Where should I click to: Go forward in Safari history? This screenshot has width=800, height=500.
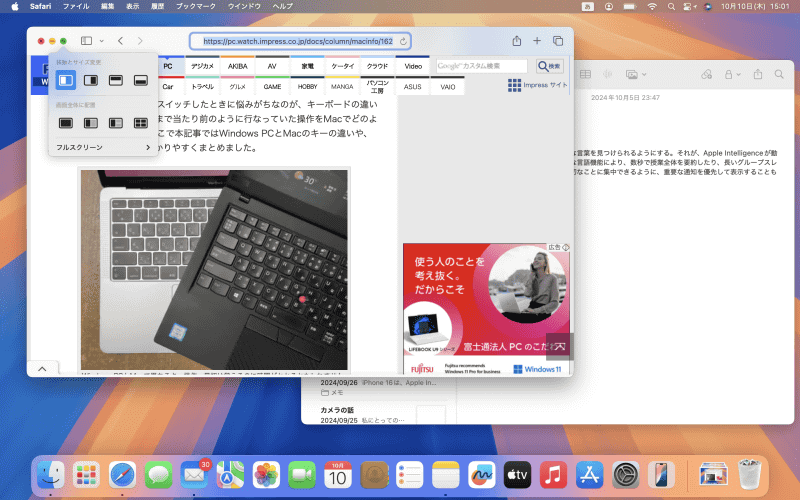(140, 41)
